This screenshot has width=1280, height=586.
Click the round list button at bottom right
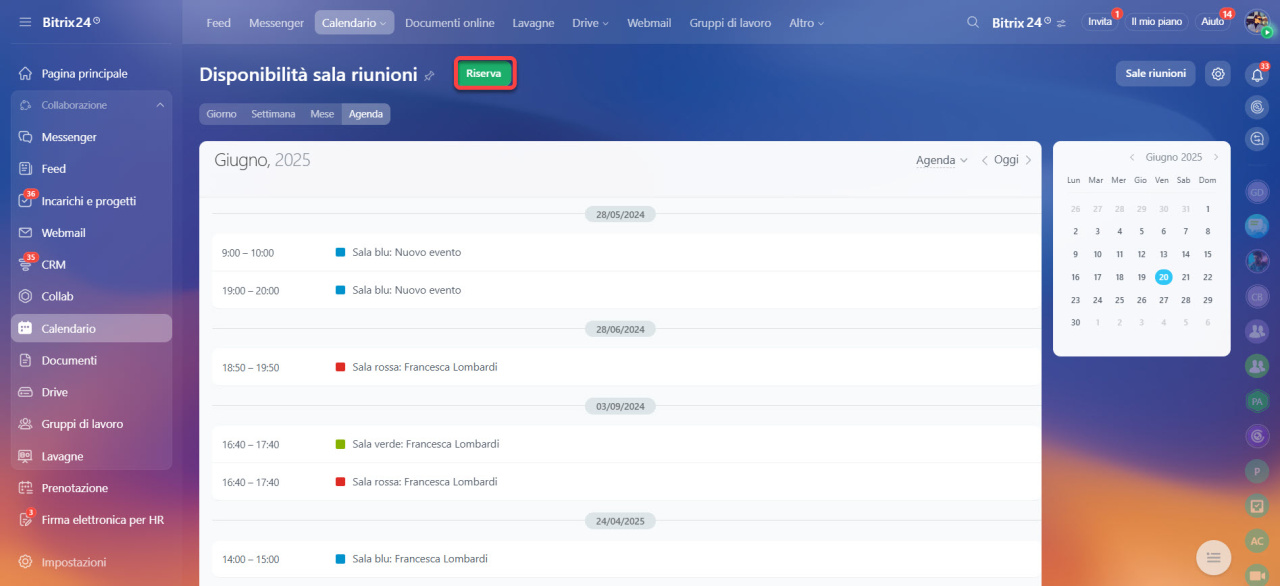(x=1213, y=557)
